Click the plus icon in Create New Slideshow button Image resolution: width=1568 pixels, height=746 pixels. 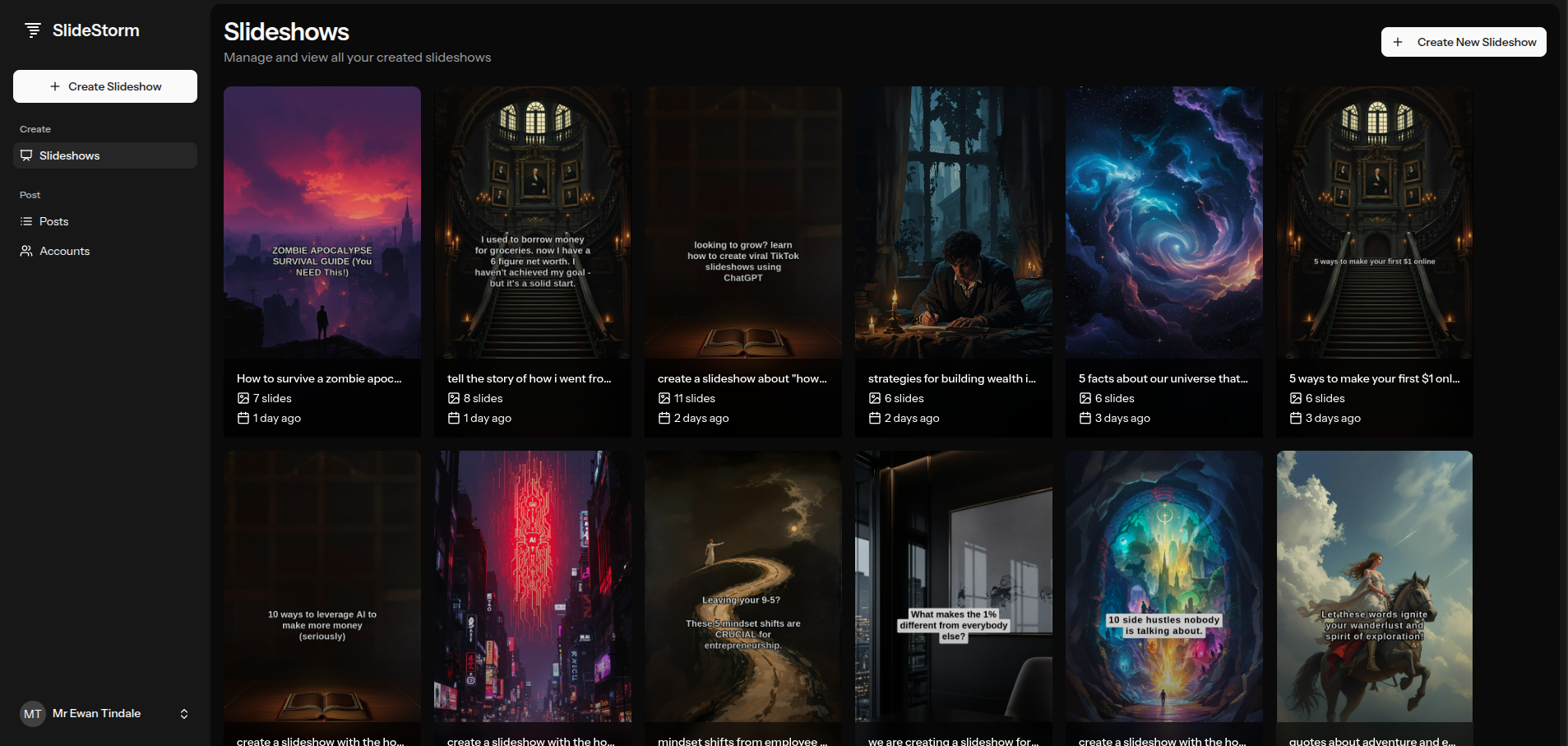1398,42
